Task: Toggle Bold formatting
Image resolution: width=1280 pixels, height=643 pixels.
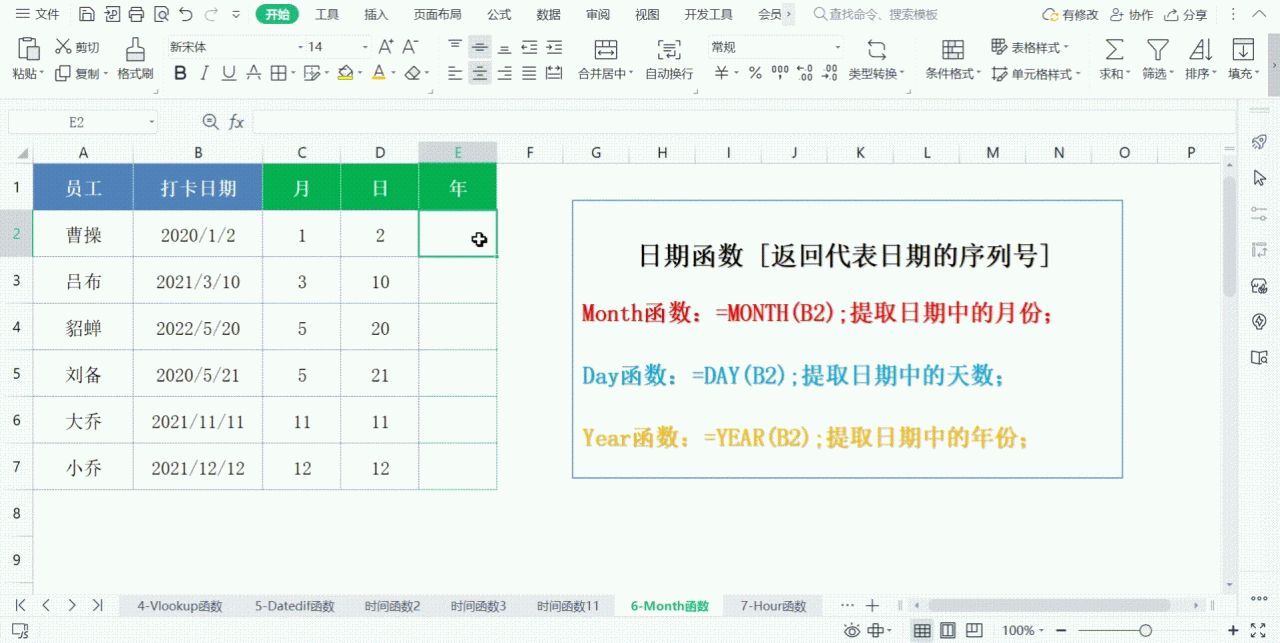Action: [180, 72]
